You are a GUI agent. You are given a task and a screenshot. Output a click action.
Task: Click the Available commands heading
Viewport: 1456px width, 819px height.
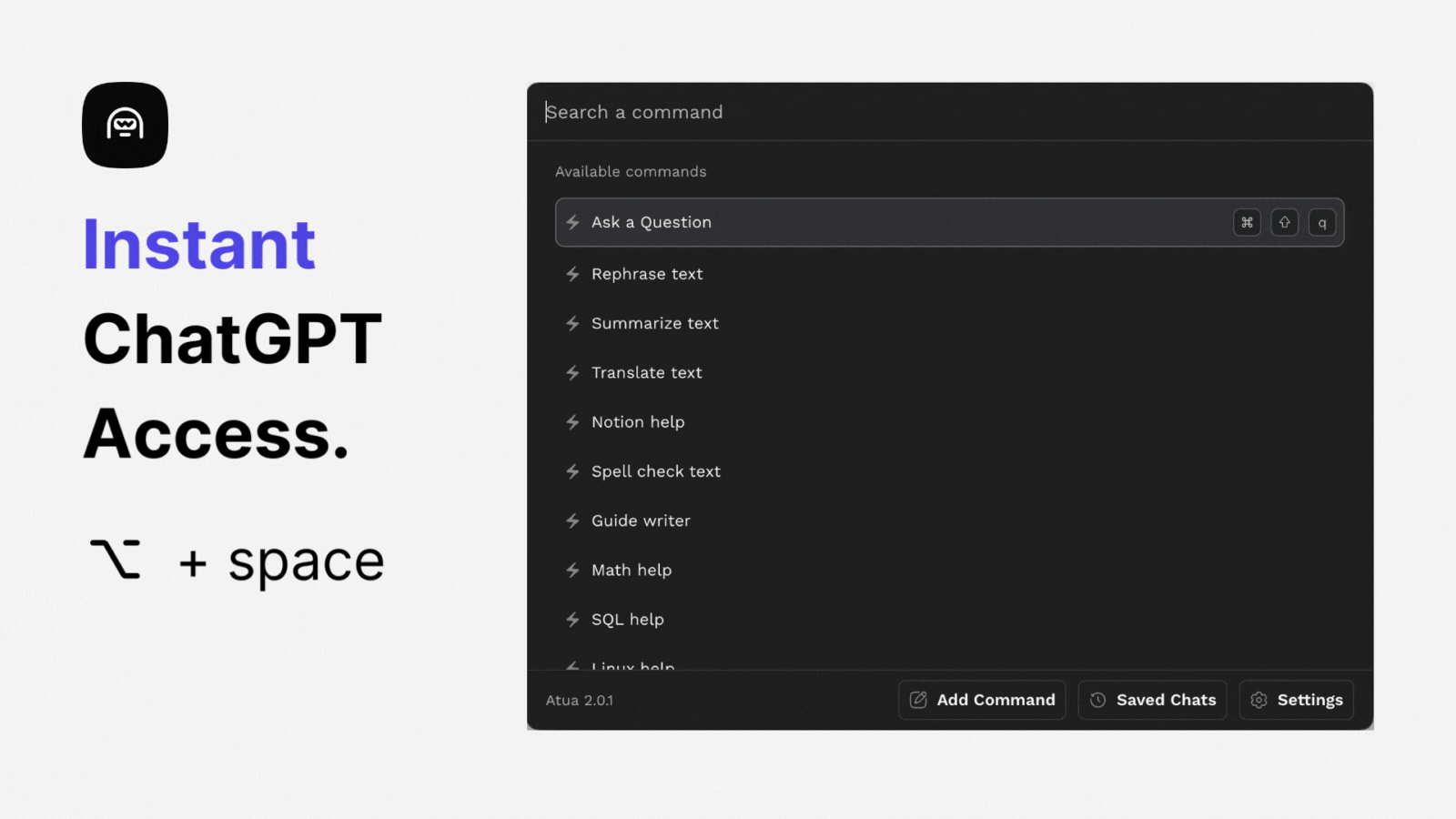[631, 171]
